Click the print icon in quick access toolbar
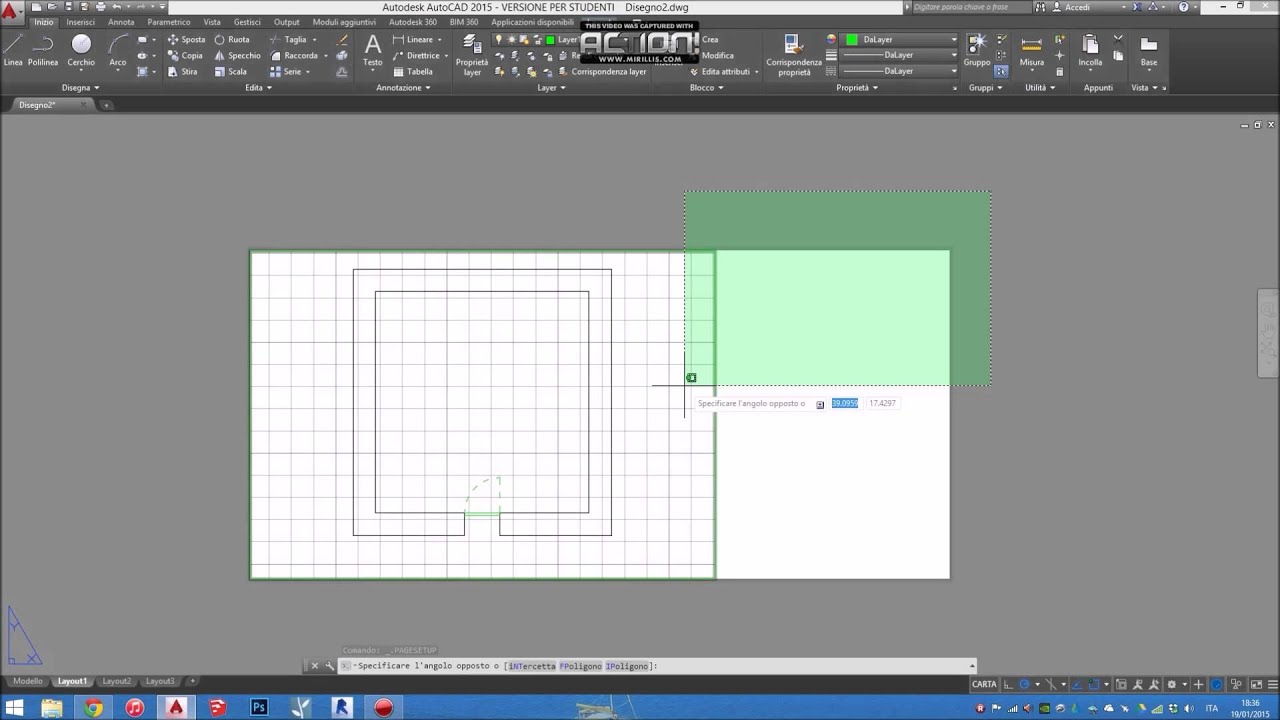Image resolution: width=1280 pixels, height=720 pixels. coord(100,7)
